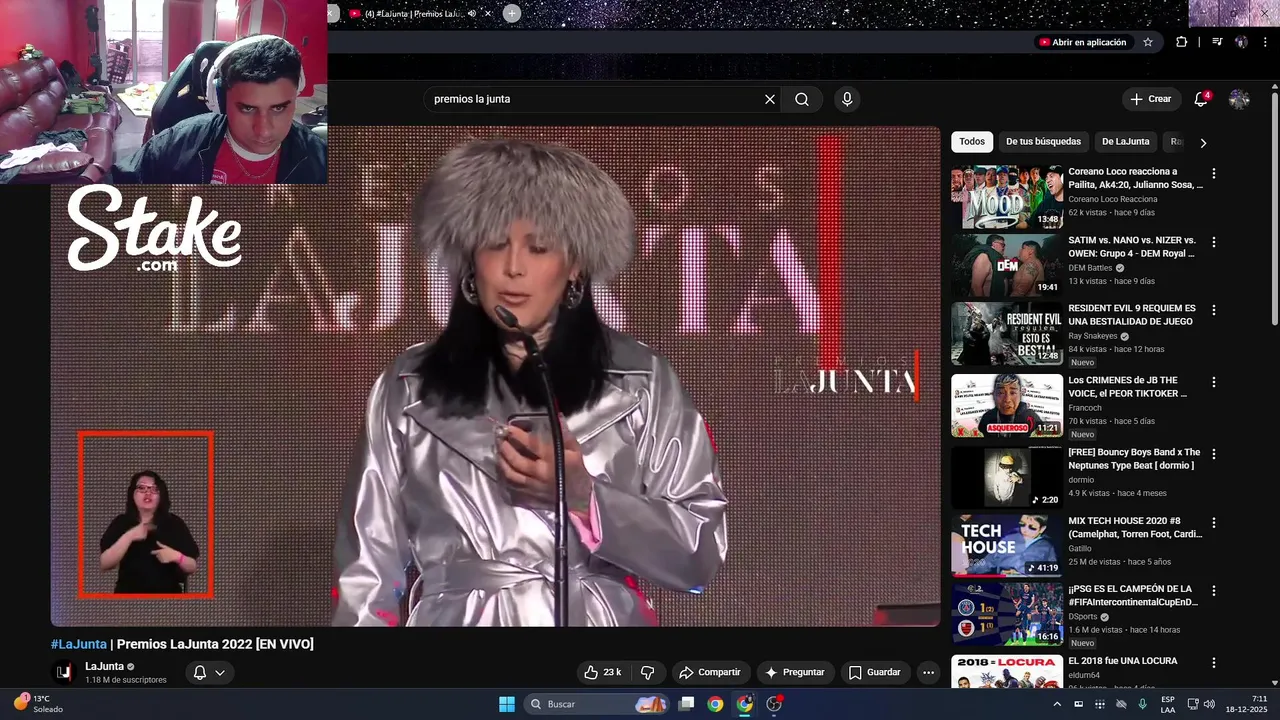Open the #LaJunta hashtag link

click(x=79, y=644)
